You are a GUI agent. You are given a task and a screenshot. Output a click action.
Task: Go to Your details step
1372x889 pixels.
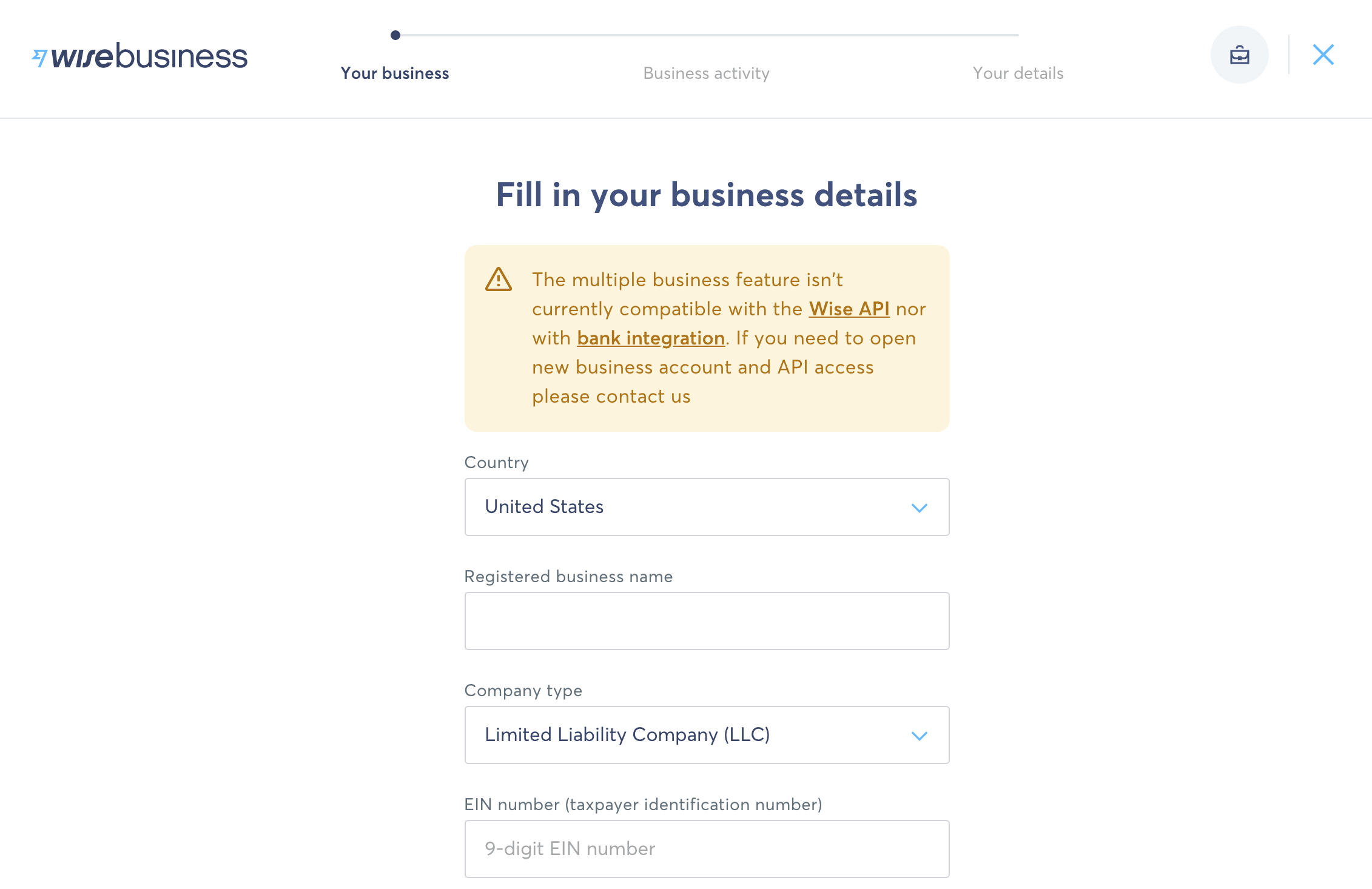point(1018,73)
